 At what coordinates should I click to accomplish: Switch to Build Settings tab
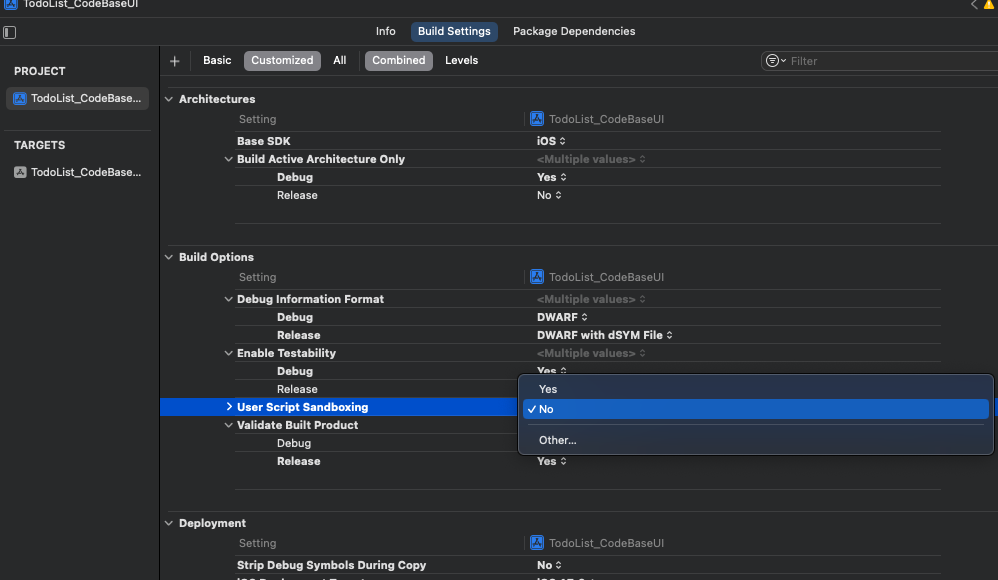[454, 31]
